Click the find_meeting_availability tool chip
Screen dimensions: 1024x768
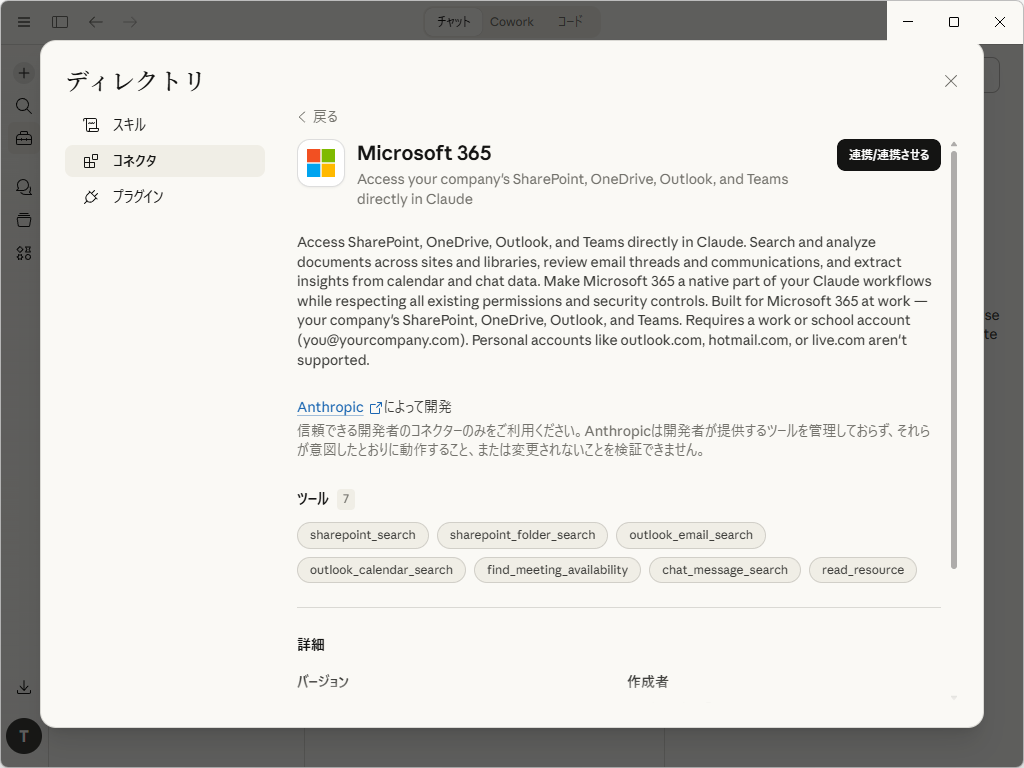(x=557, y=570)
